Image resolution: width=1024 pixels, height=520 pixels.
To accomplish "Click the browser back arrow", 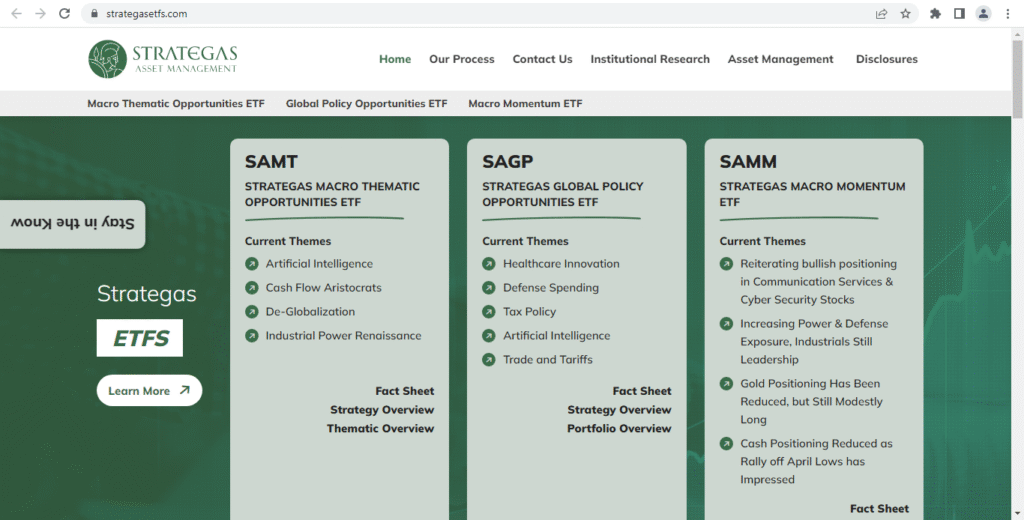I will pyautogui.click(x=16, y=14).
